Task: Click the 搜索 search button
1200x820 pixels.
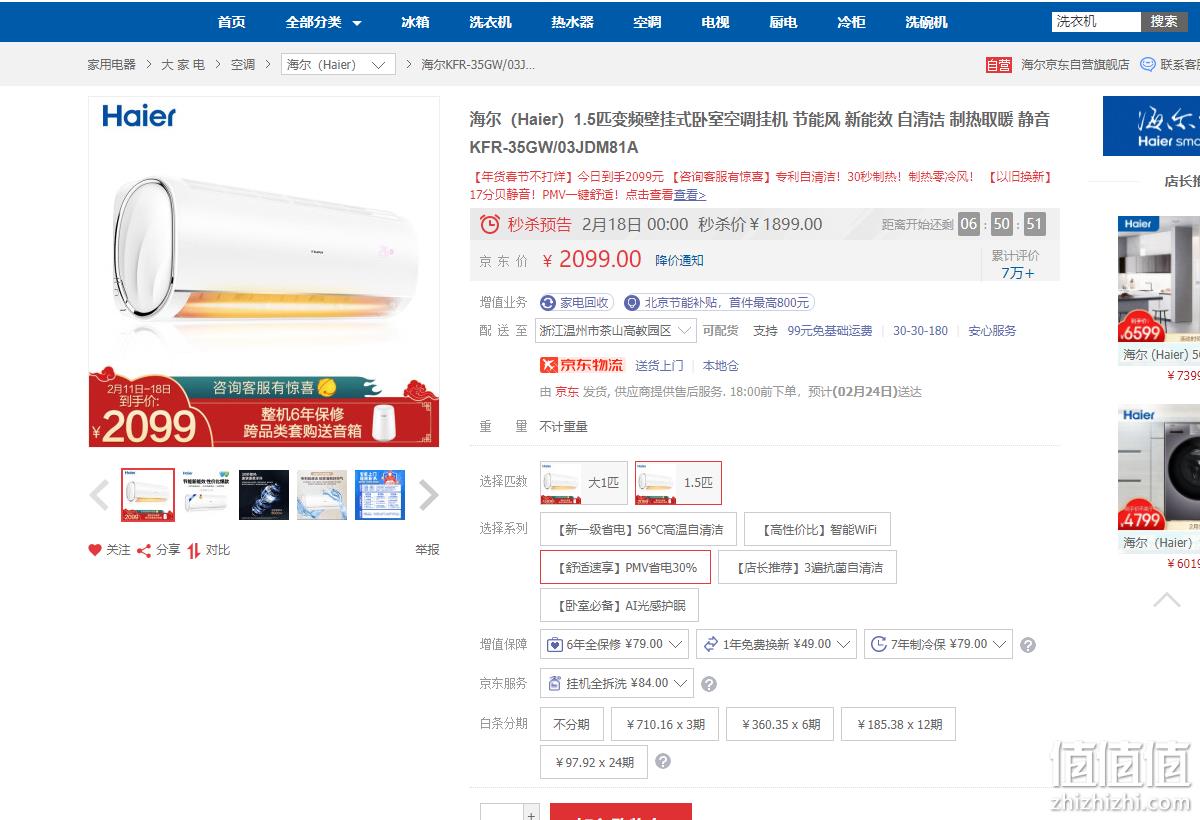Action: tap(1164, 21)
